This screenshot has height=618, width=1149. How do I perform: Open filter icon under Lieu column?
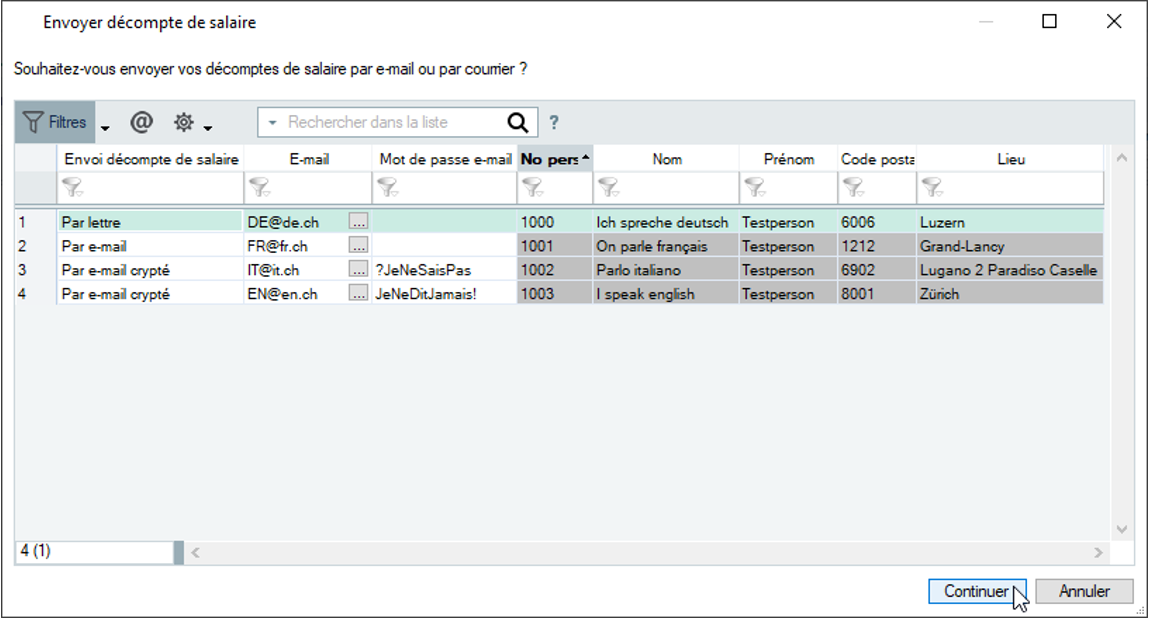(931, 188)
